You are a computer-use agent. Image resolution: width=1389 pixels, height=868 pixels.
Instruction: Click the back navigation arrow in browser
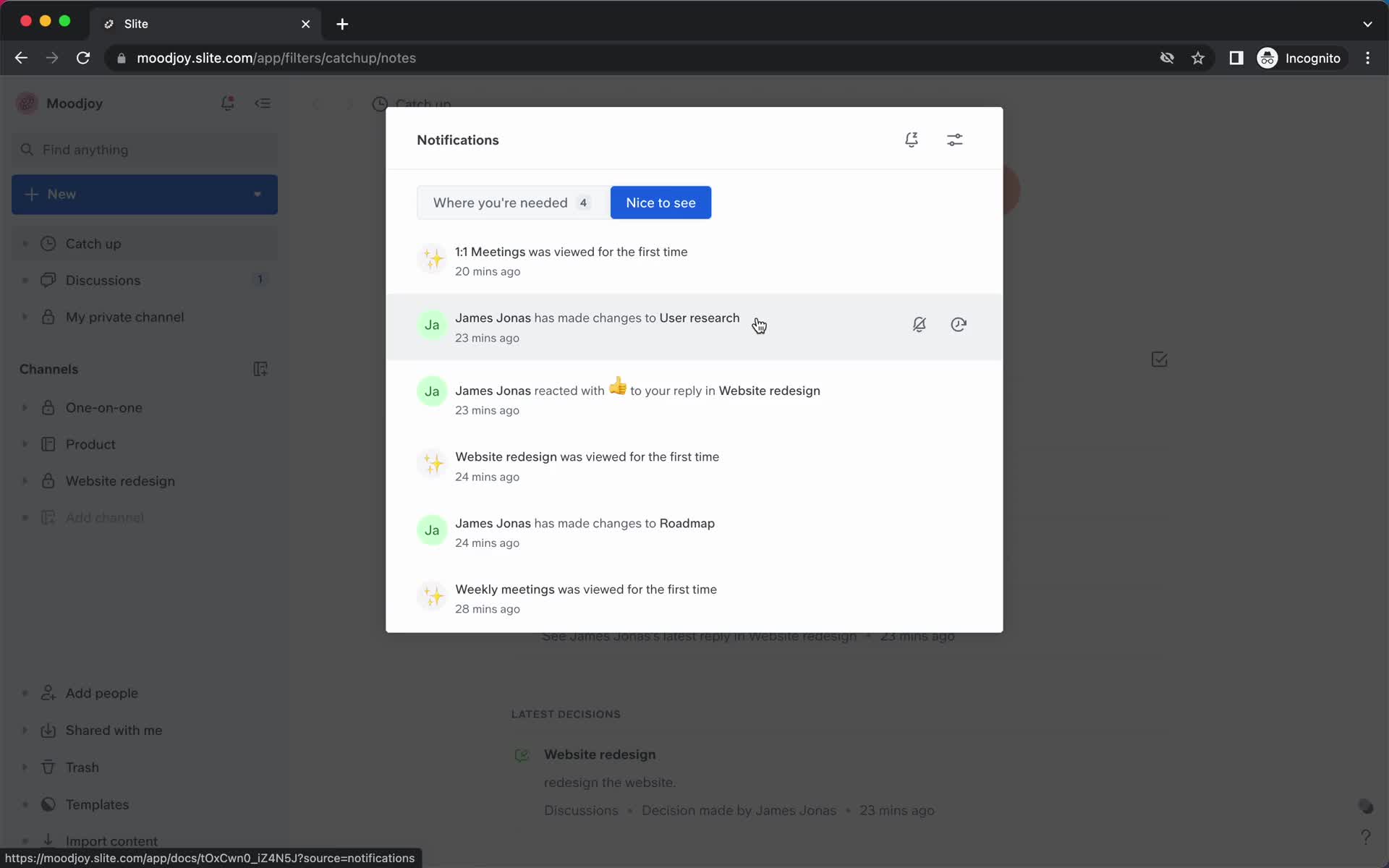[x=21, y=57]
